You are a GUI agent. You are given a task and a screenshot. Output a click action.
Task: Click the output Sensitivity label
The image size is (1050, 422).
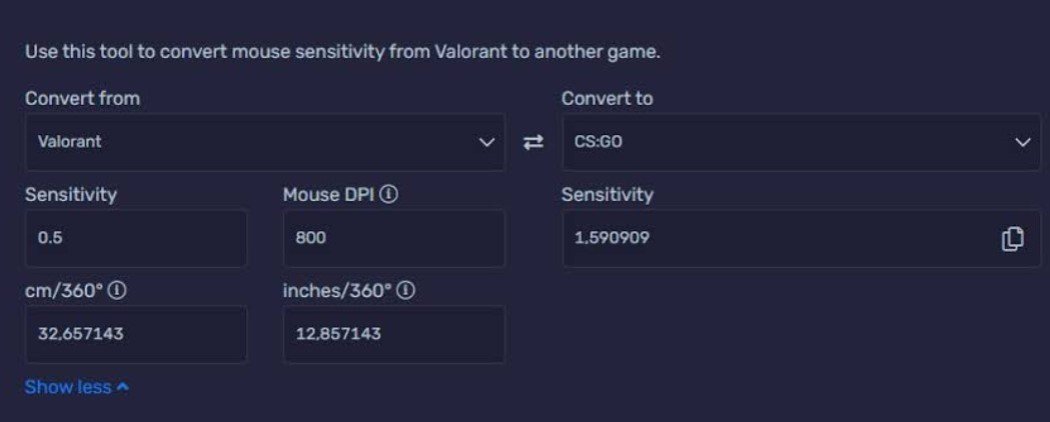pyautogui.click(x=607, y=195)
